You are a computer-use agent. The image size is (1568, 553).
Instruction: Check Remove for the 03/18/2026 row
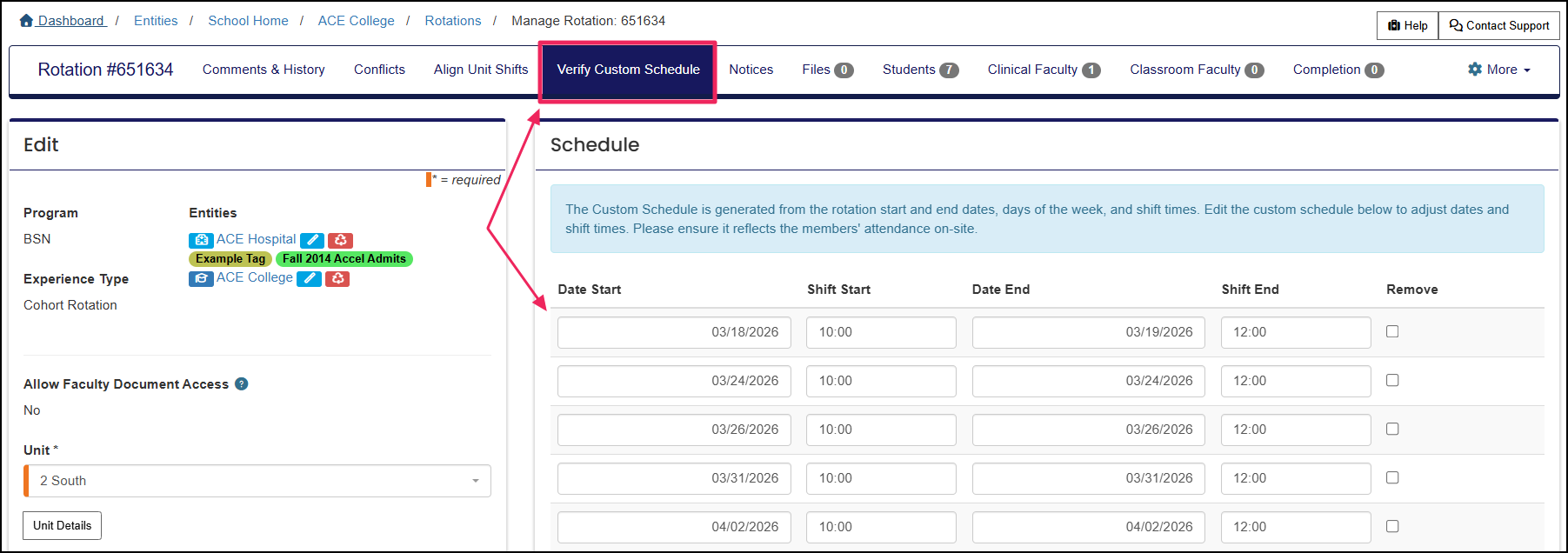pos(1392,331)
